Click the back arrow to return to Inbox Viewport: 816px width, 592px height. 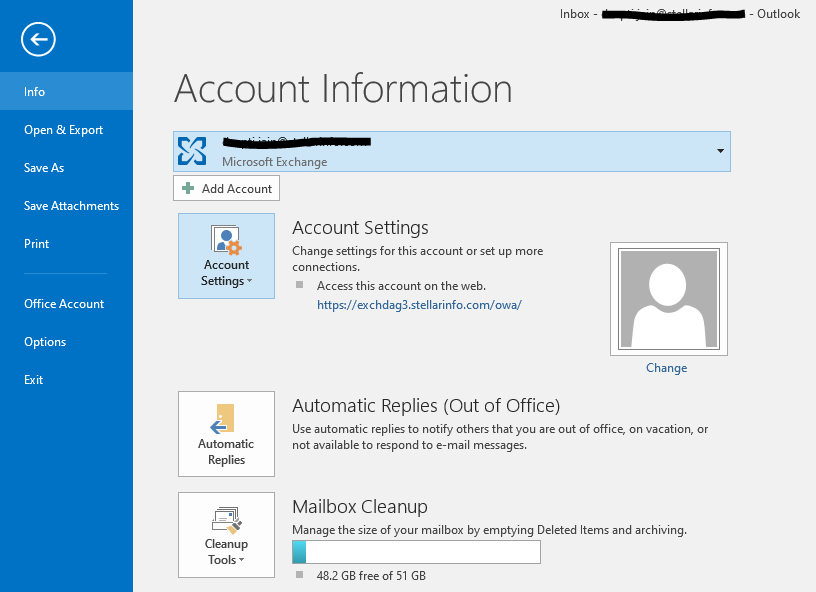pos(37,39)
